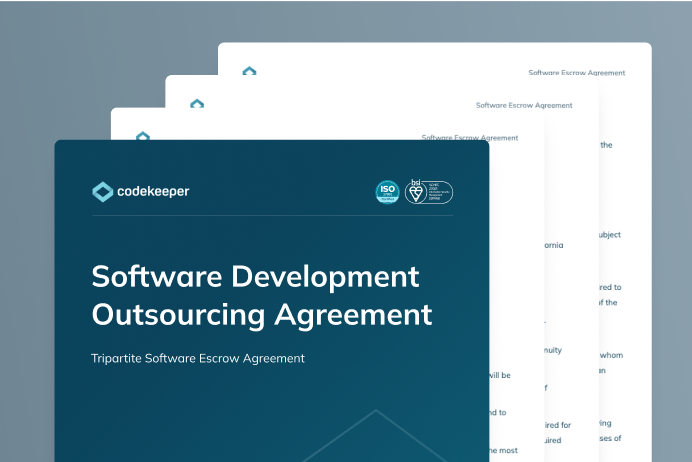Click the logo icon on the backmost page
Screen dimensions: 692x462
[x=249, y=71]
